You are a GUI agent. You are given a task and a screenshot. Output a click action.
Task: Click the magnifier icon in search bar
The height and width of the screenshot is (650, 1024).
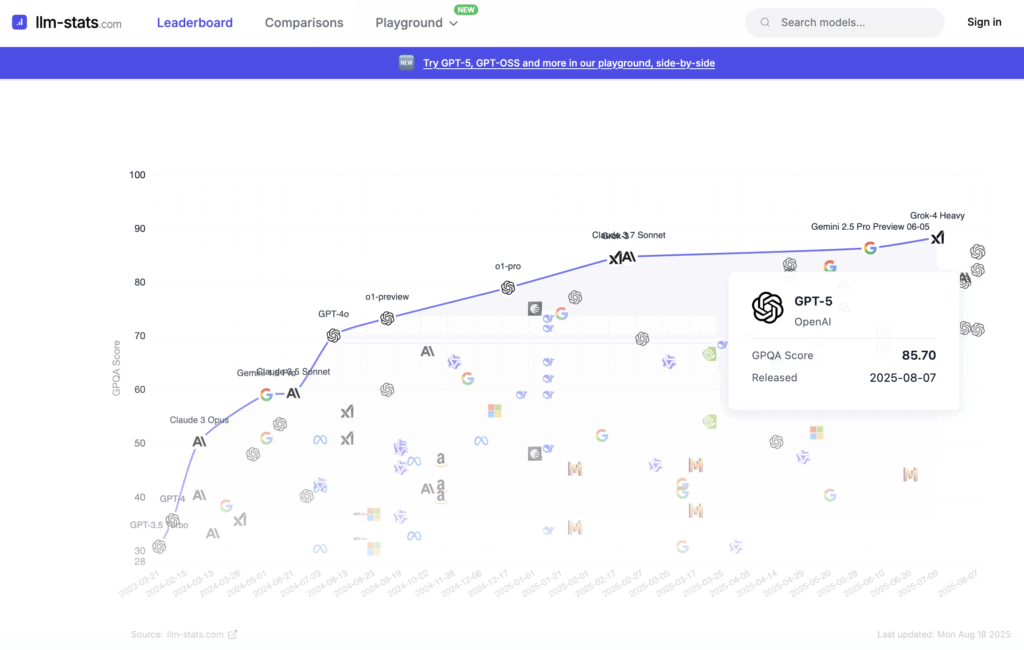click(765, 22)
